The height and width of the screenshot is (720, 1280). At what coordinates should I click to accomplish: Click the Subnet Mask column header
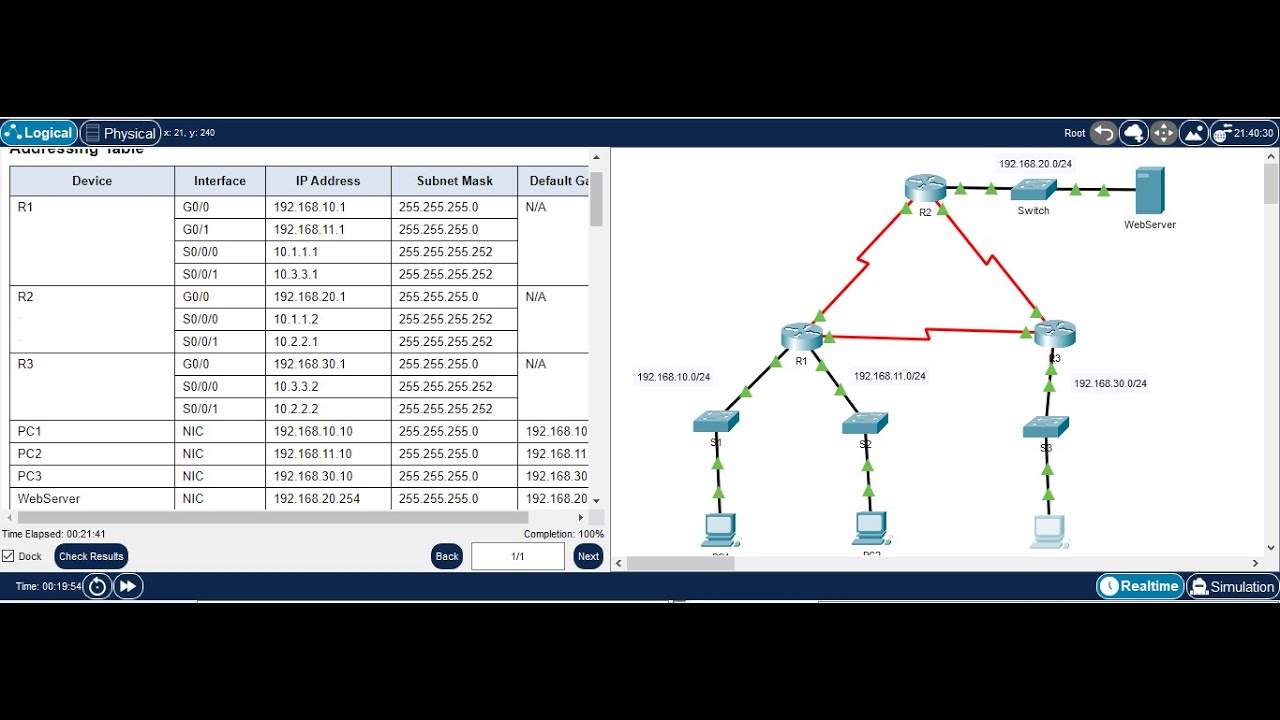point(455,181)
